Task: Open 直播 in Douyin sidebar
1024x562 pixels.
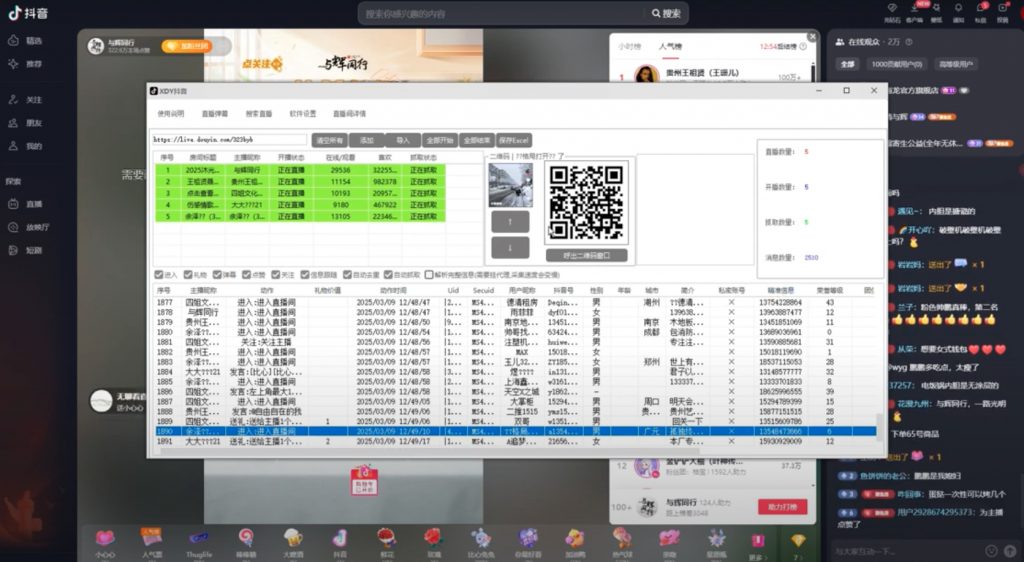Action: (x=26, y=204)
